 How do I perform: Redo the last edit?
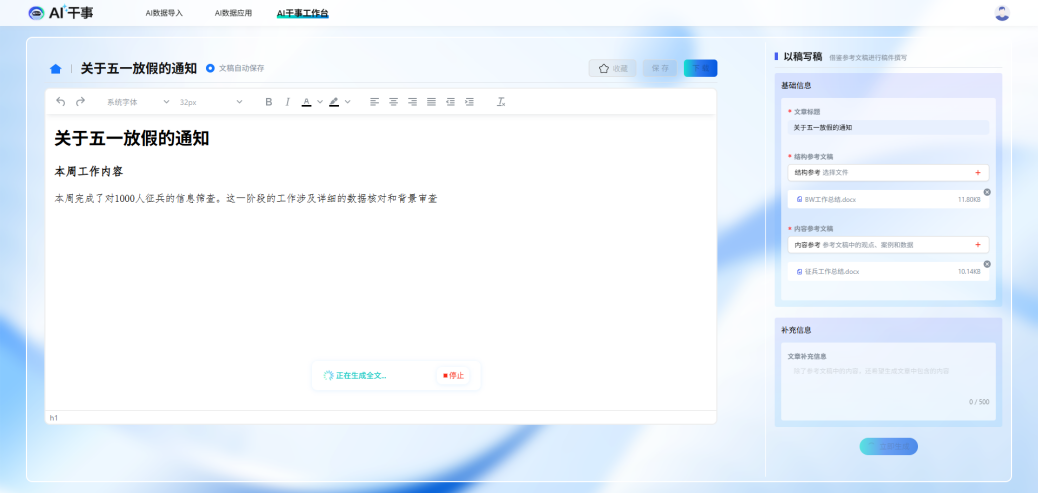pyautogui.click(x=81, y=102)
